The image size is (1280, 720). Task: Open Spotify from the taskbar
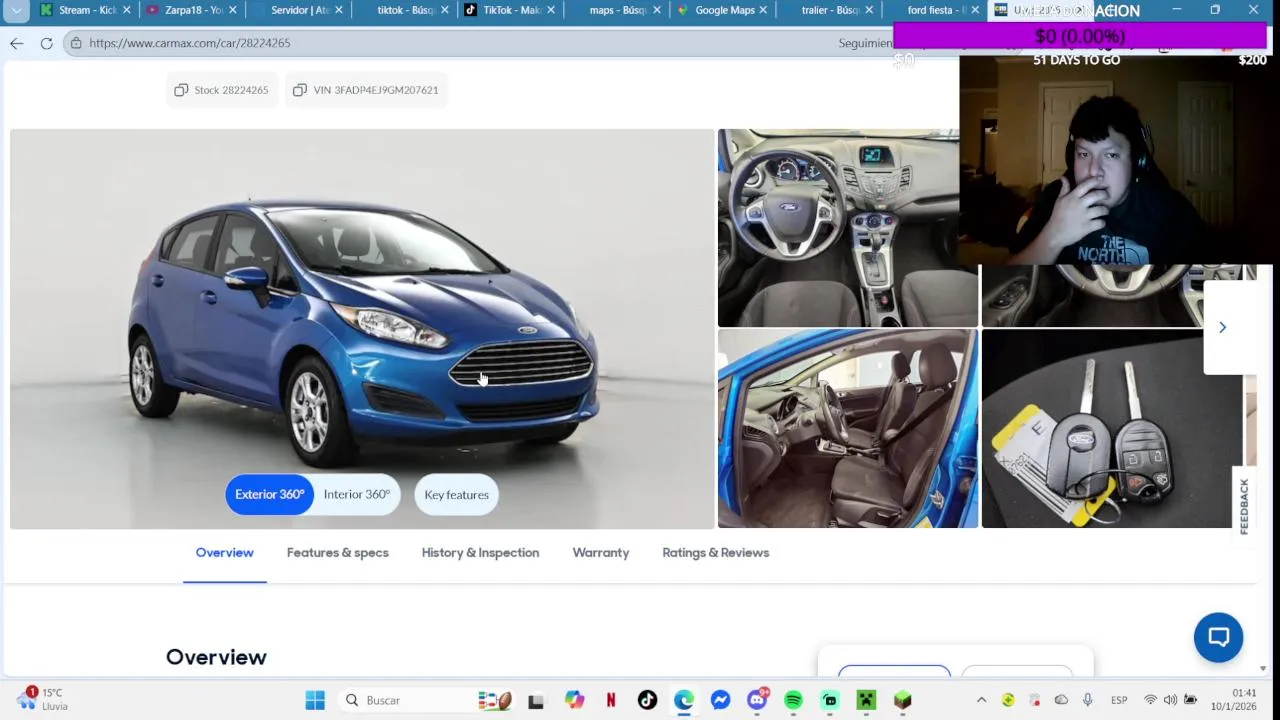[x=793, y=700]
